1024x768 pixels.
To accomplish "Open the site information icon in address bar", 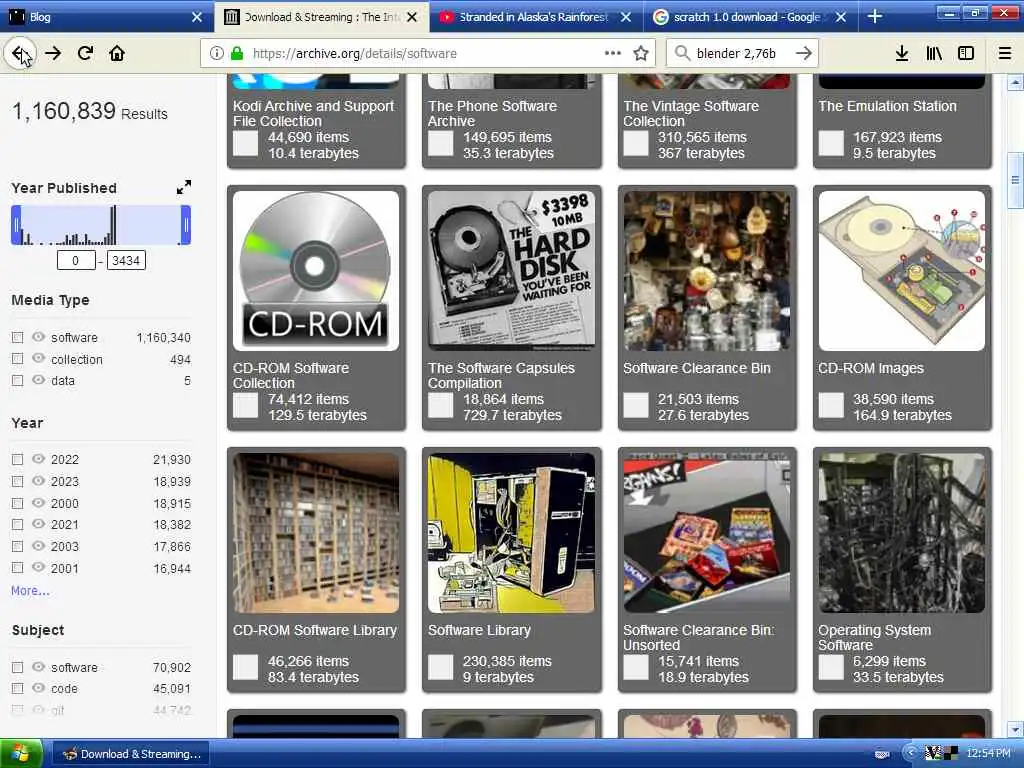I will [216, 54].
